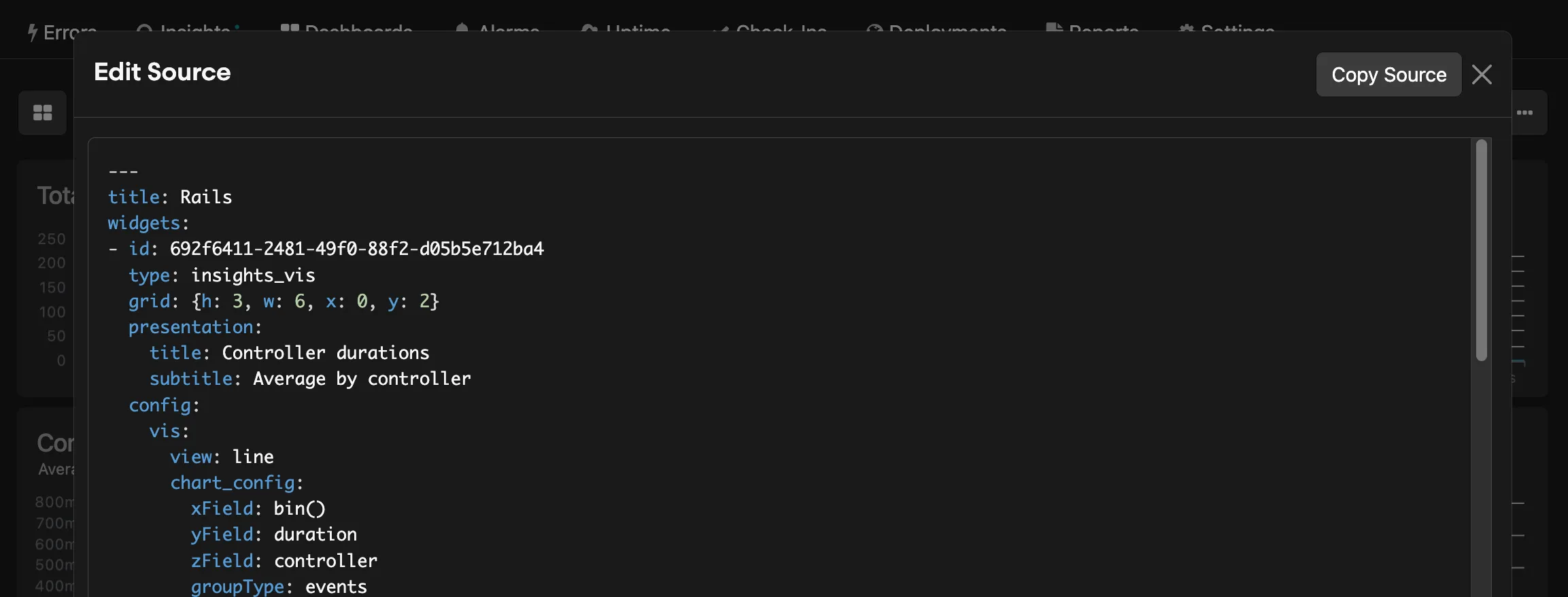The image size is (1568, 597).
Task: Click the grid {h: 3, w: 6} line
Action: tap(284, 301)
